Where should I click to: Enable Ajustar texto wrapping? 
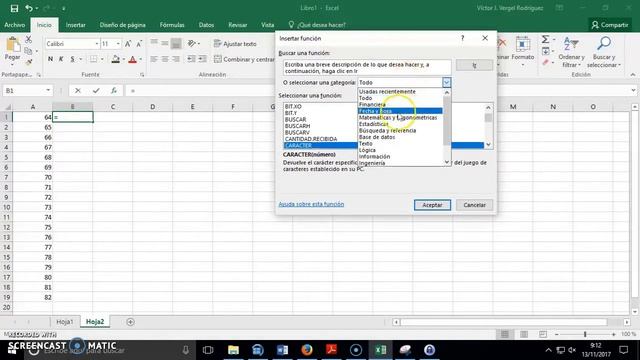(x=235, y=44)
